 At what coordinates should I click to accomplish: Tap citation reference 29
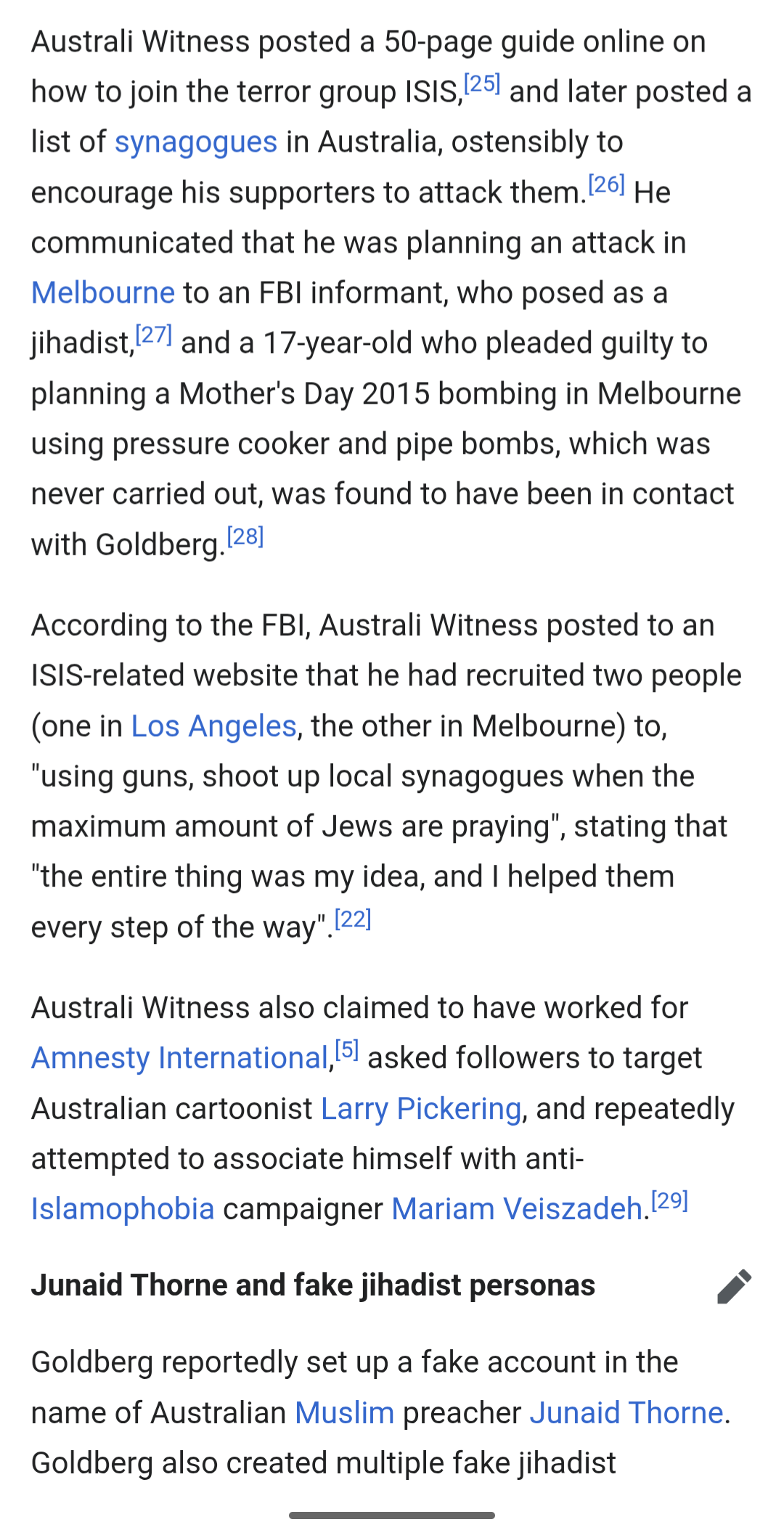point(669,1201)
